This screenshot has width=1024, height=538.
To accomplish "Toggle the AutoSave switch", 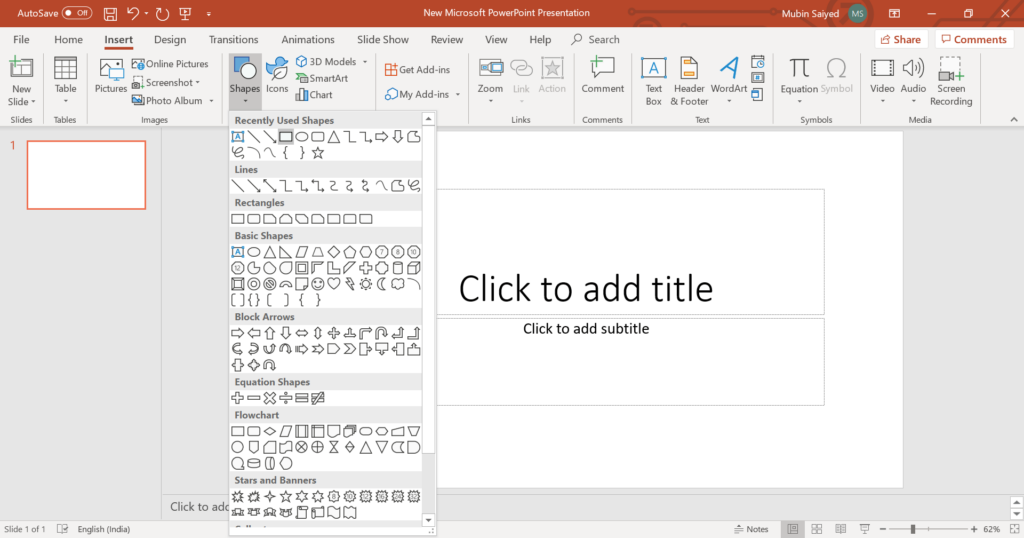I will tap(77, 14).
